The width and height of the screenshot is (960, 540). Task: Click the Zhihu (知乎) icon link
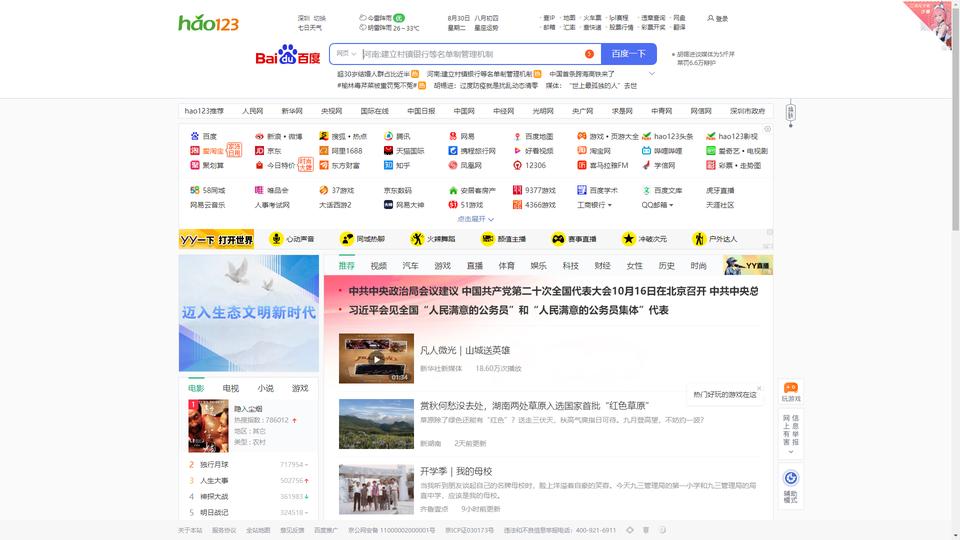pyautogui.click(x=388, y=165)
